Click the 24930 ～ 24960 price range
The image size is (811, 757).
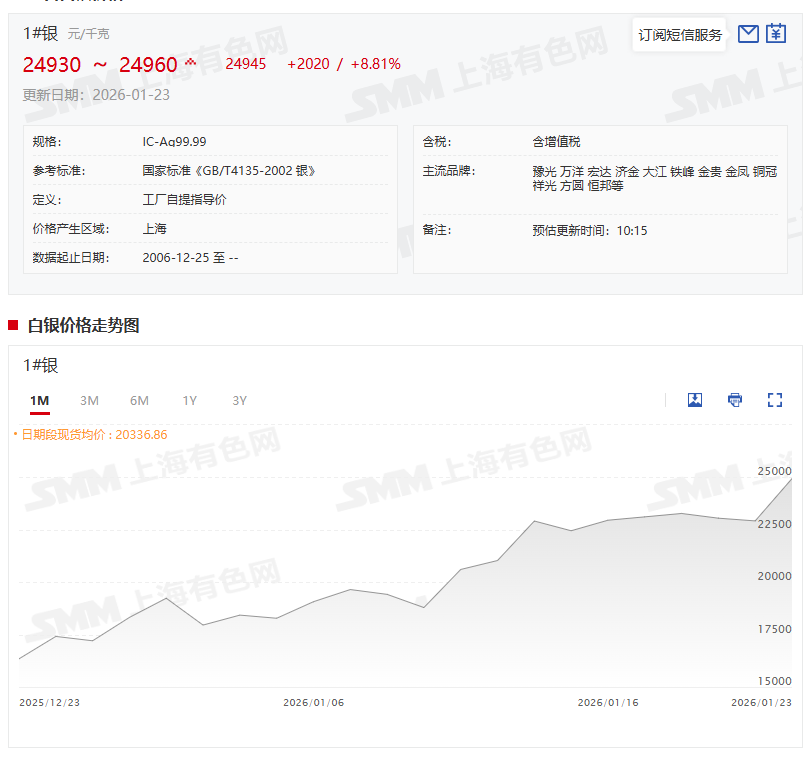100,66
